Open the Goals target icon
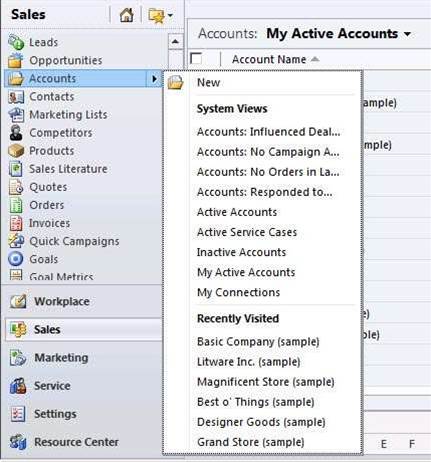 click(x=16, y=259)
